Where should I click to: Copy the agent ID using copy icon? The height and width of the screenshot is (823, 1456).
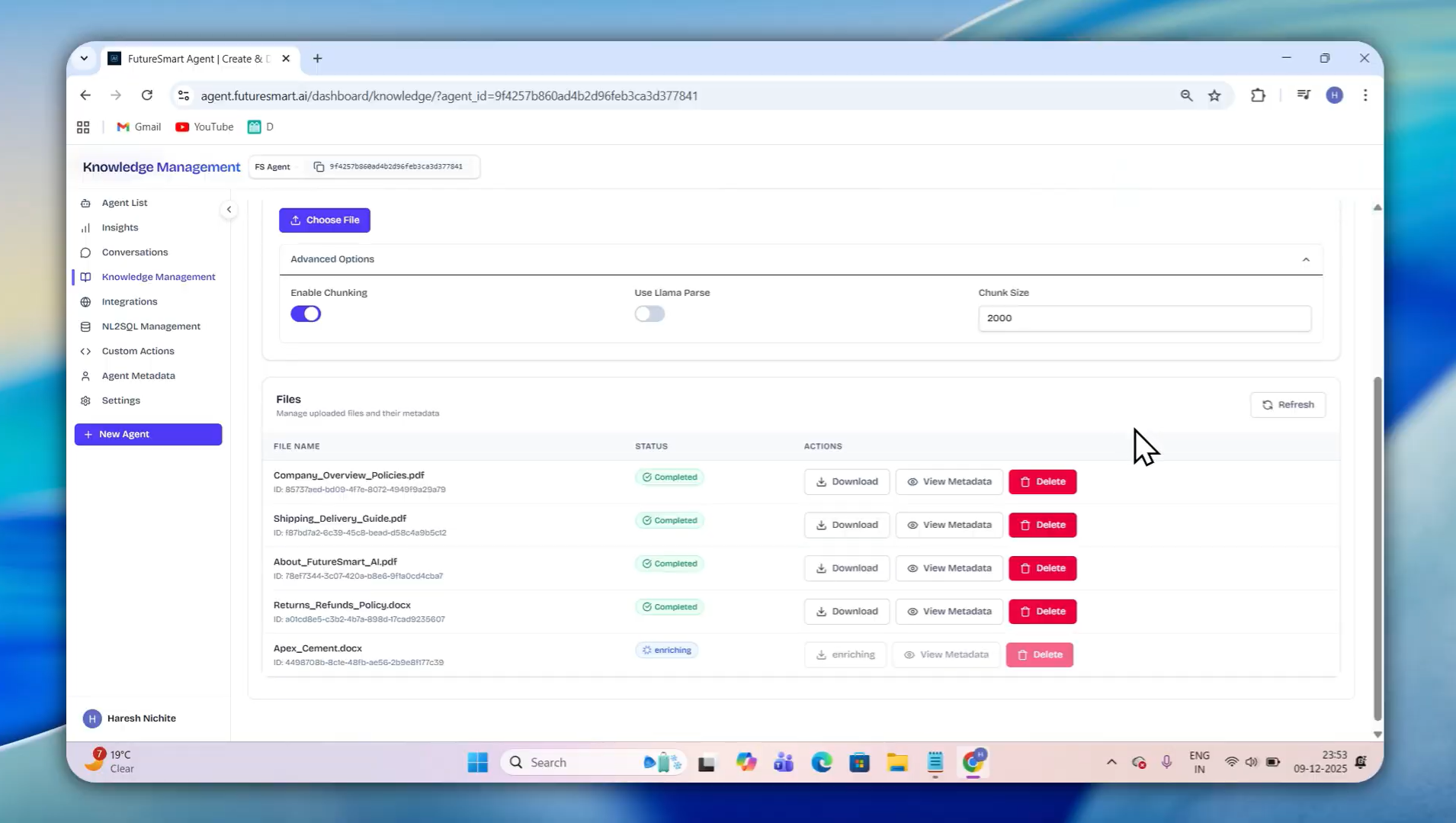click(x=319, y=166)
